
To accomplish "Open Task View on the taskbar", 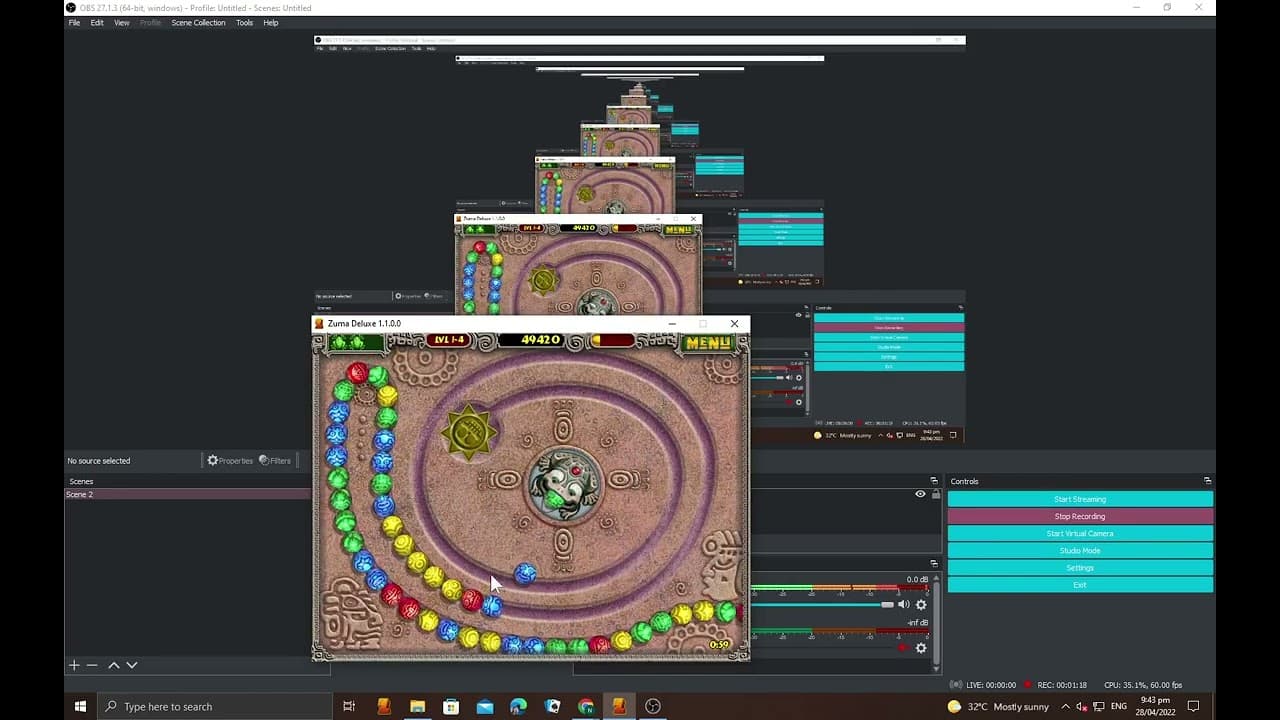I will 349,706.
